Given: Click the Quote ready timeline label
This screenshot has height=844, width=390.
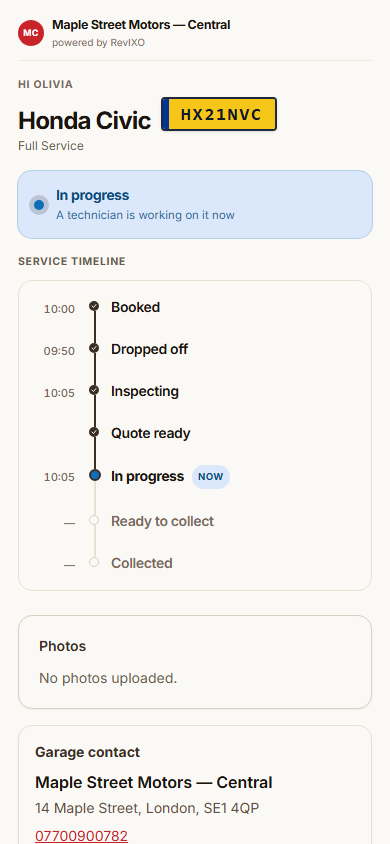Looking at the screenshot, I should tap(151, 433).
